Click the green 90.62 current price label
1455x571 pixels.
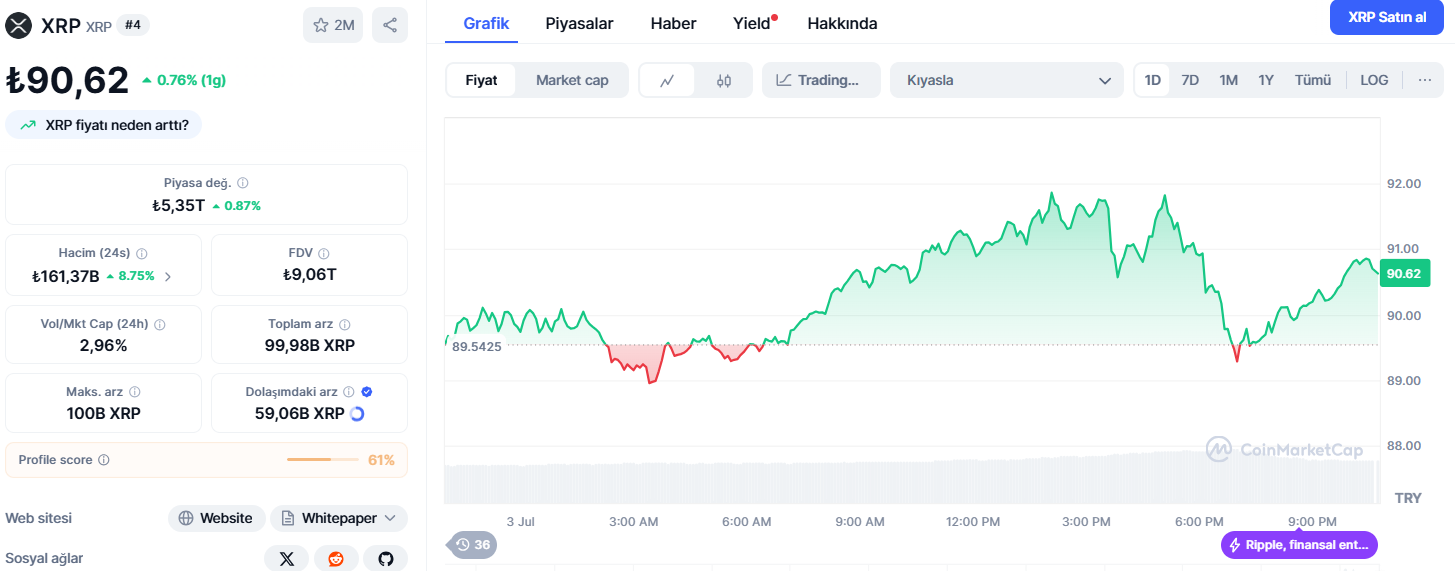[1404, 274]
